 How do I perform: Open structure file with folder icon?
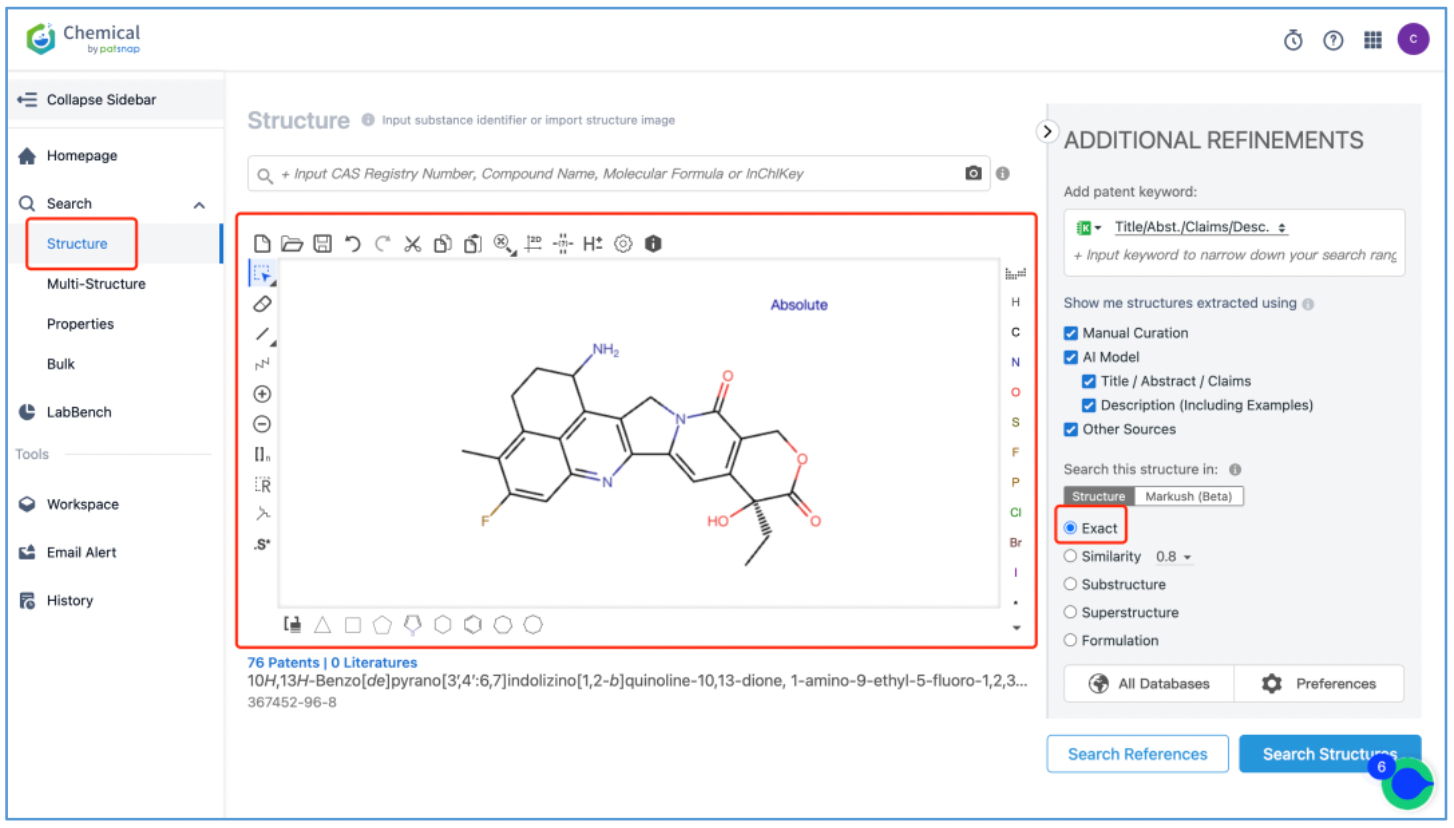coord(292,243)
